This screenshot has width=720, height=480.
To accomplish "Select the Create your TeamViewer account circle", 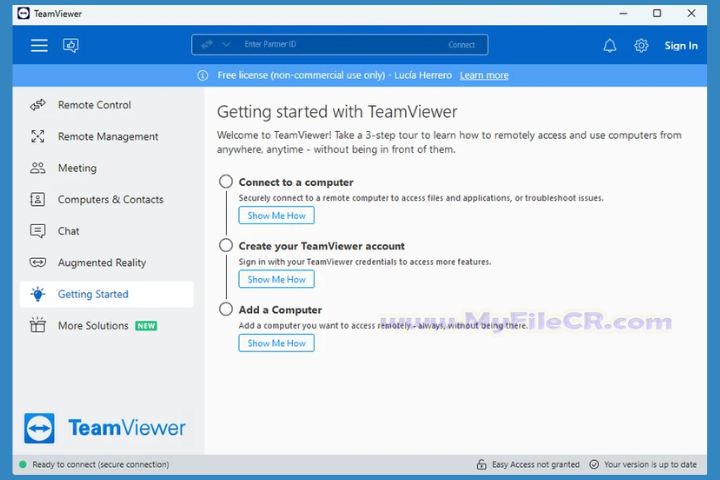I will tap(226, 245).
